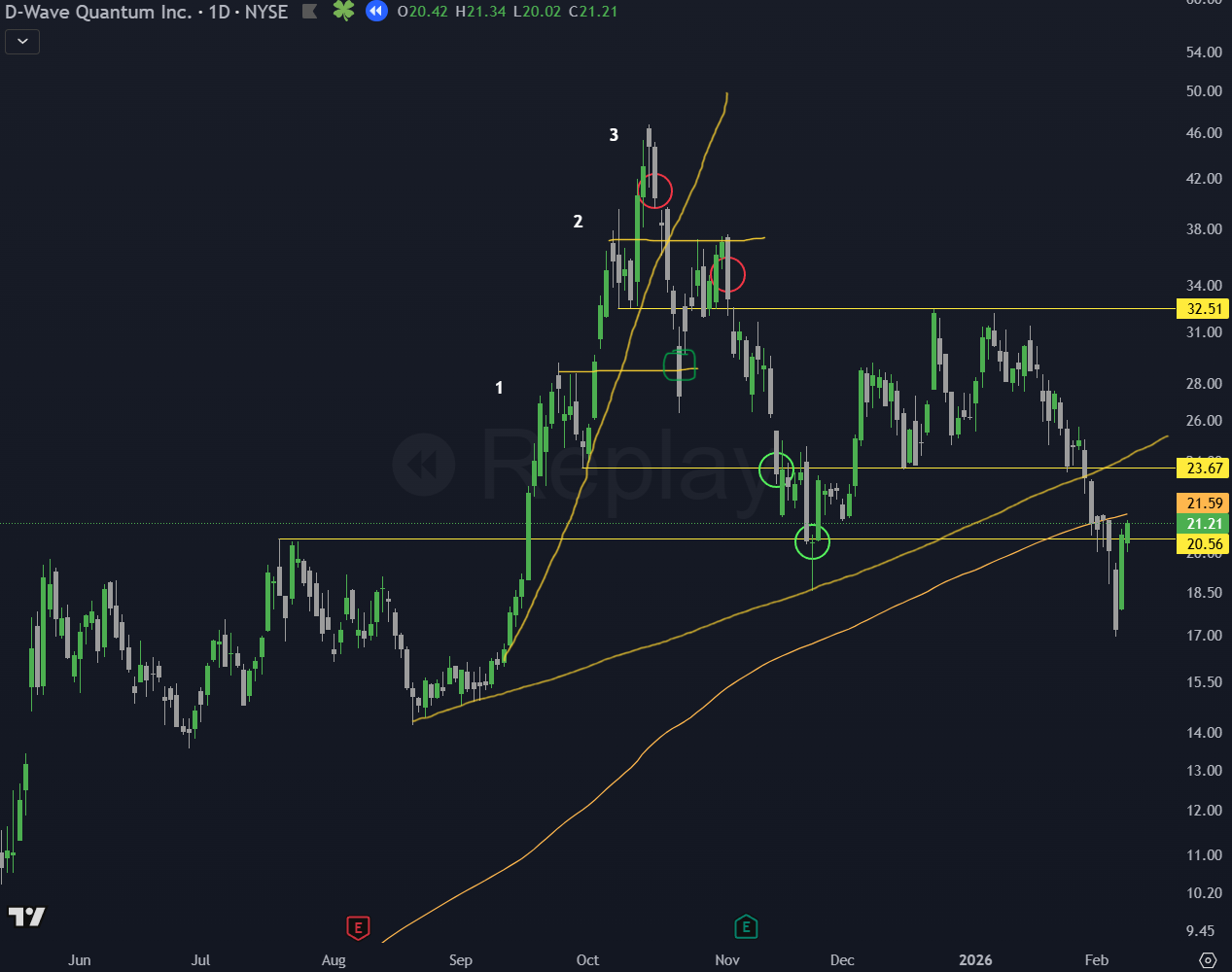Viewport: 1232px width, 972px height.
Task: Click the blue replay rewind icon
Action: click(x=376, y=12)
